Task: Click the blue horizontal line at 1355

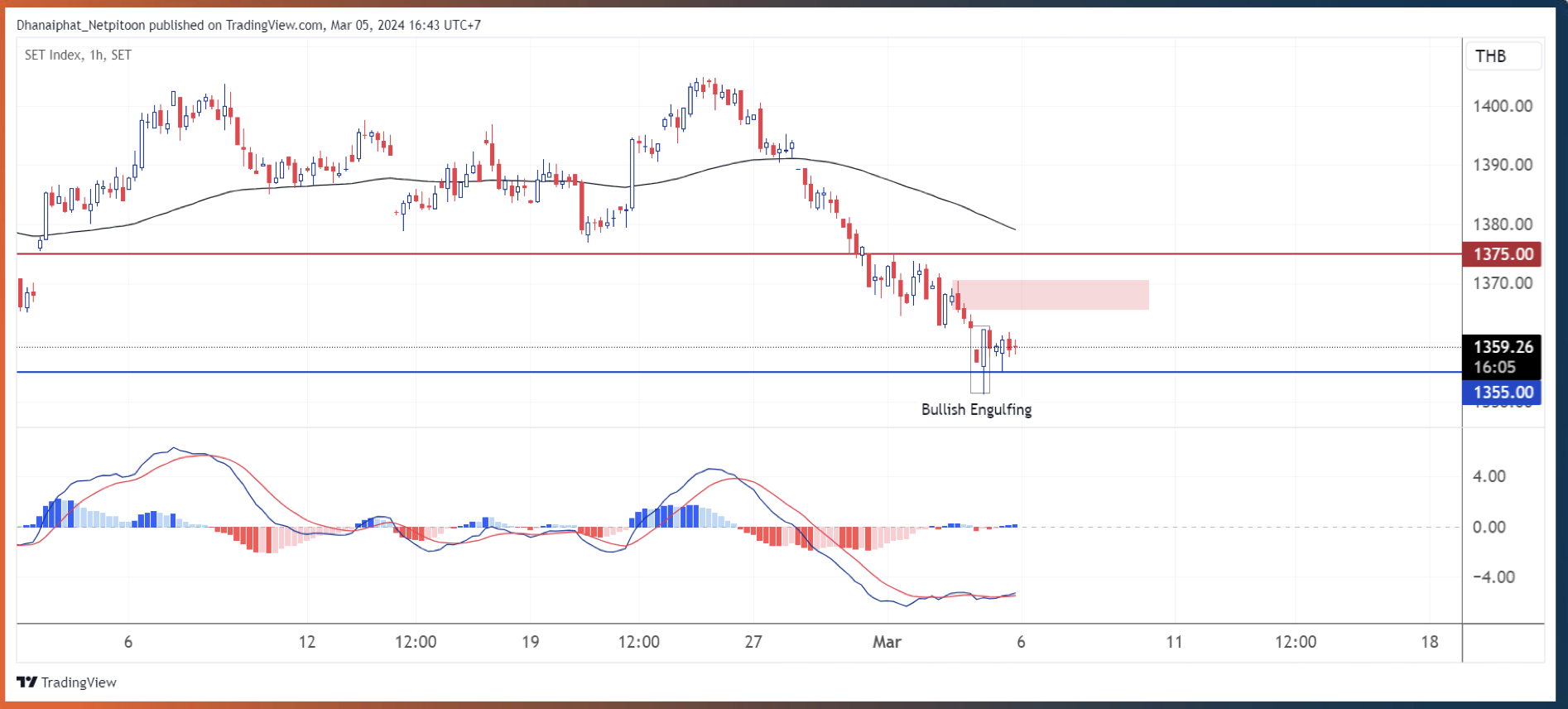Action: (738, 373)
